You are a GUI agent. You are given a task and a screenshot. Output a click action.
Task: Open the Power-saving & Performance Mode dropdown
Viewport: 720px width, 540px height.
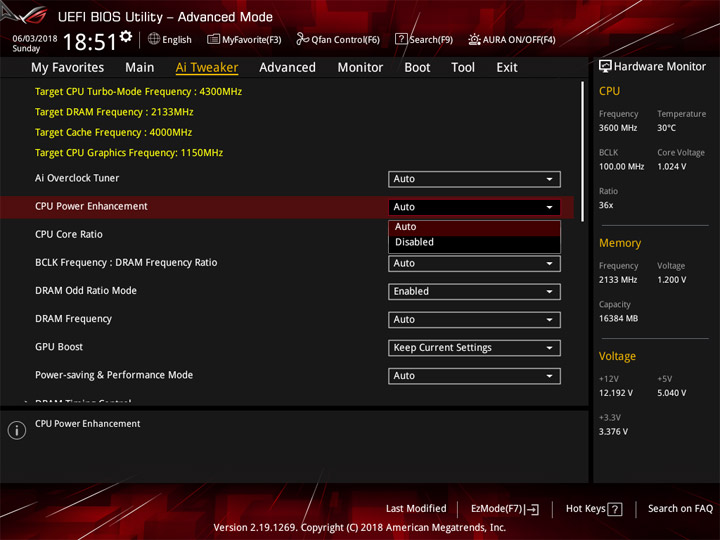474,376
